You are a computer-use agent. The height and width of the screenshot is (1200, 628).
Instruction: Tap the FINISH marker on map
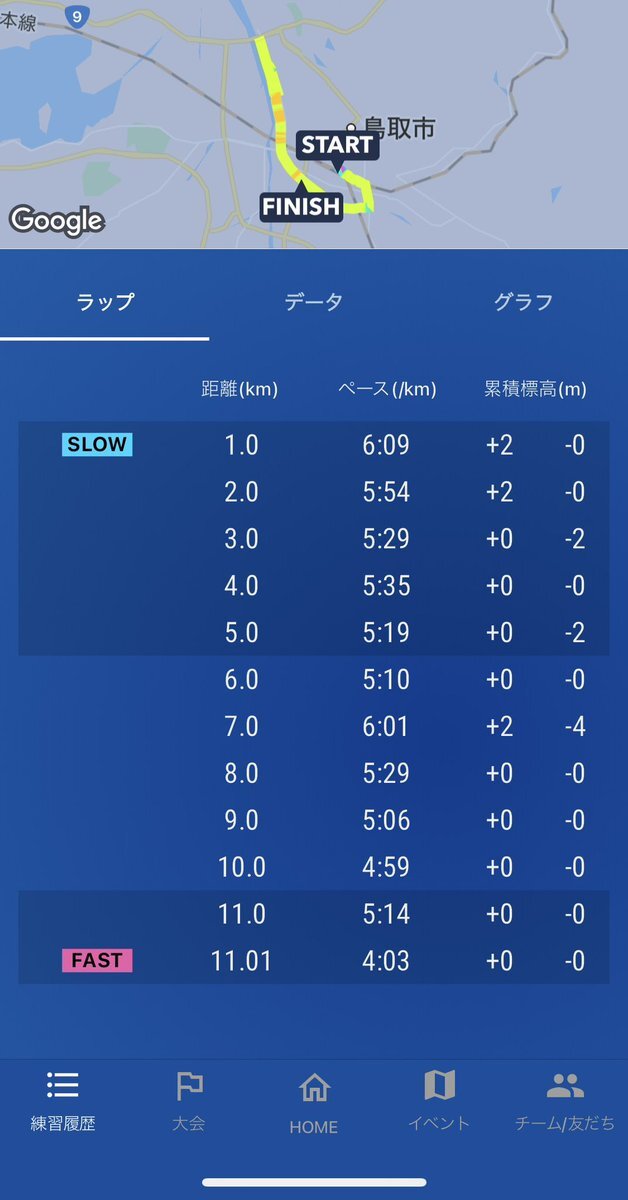[301, 207]
